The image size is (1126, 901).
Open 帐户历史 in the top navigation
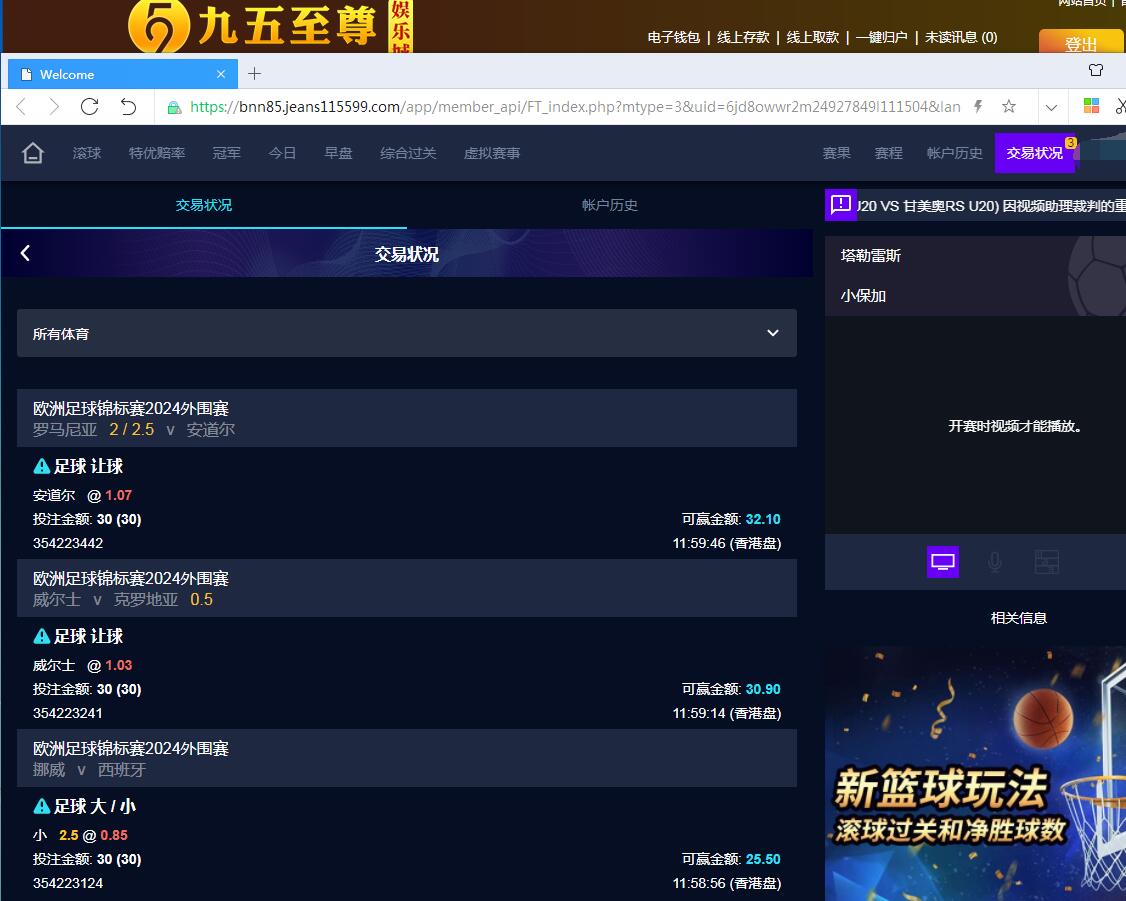click(954, 153)
